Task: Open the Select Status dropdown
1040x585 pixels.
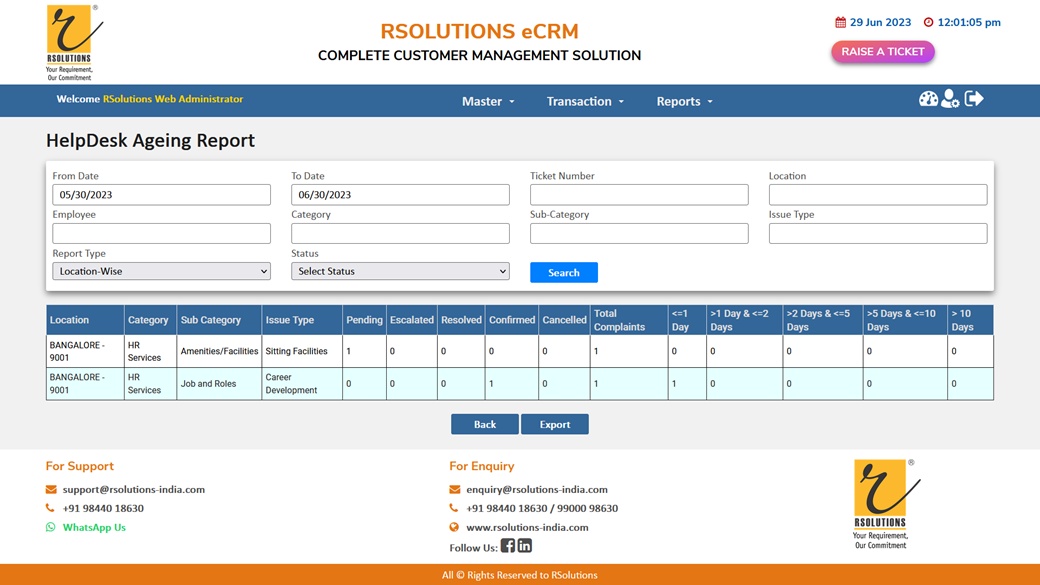Action: (400, 271)
